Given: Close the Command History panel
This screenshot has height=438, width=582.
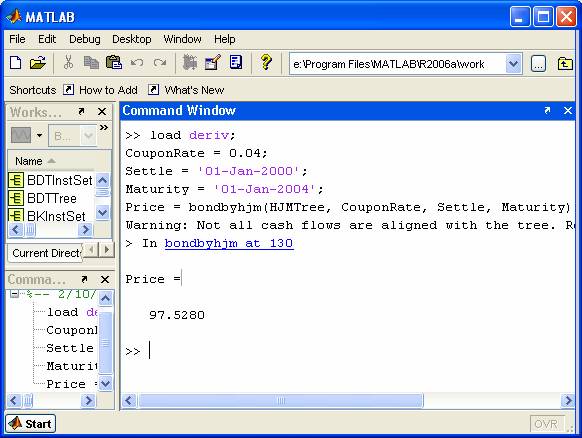Looking at the screenshot, I should (105, 279).
